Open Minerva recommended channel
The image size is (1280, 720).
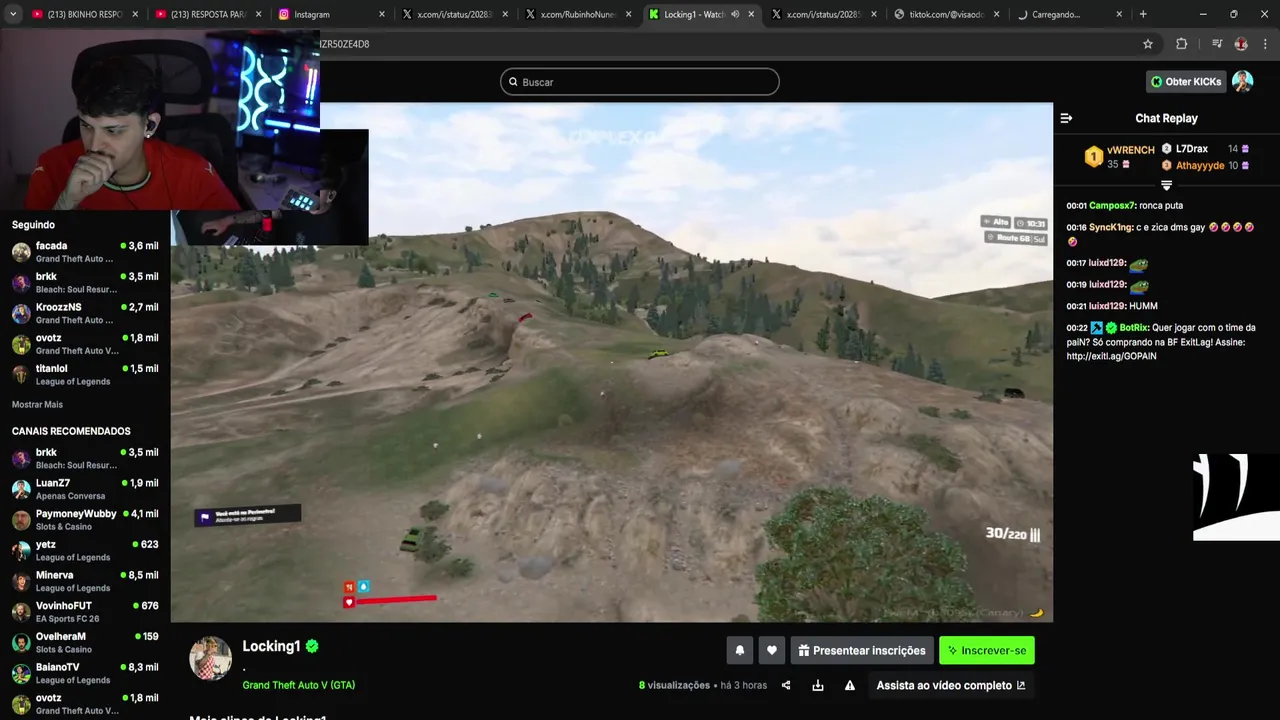tap(85, 581)
